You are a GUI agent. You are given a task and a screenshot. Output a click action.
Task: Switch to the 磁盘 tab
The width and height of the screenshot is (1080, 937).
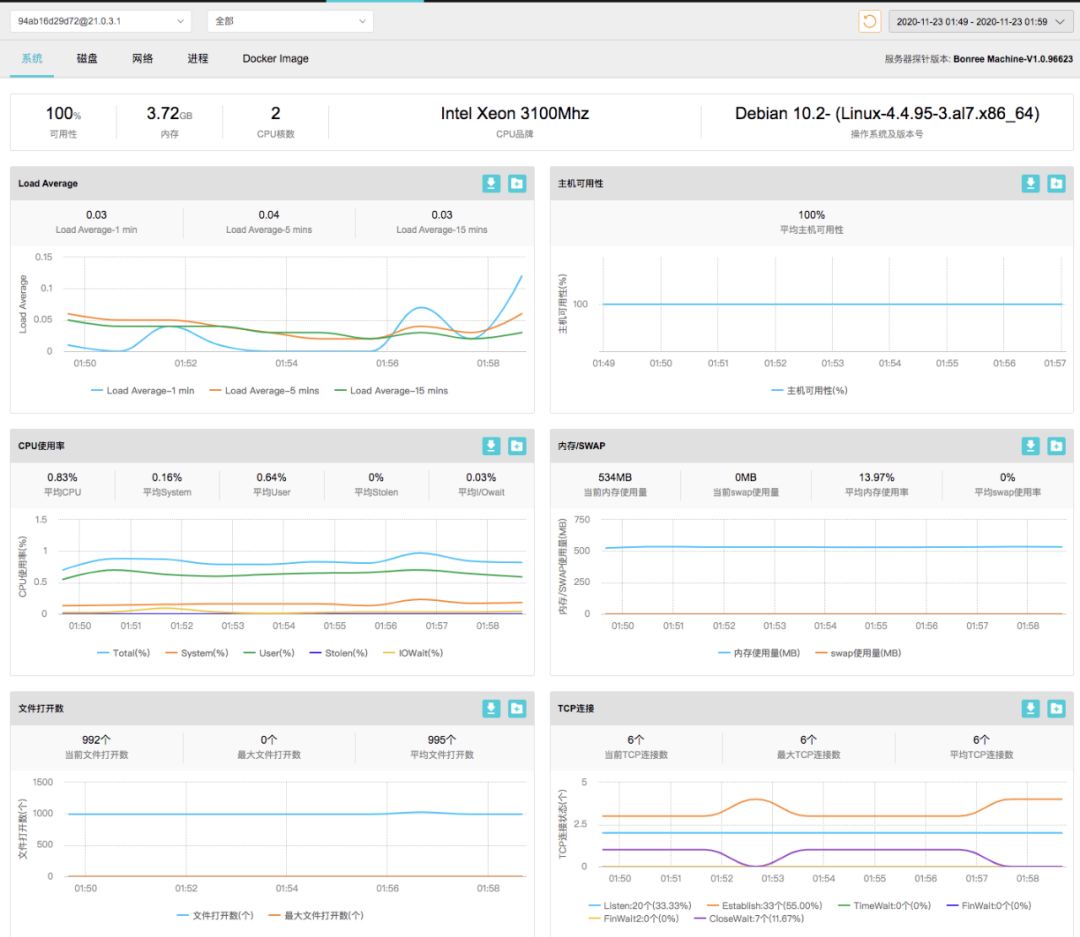coord(87,59)
